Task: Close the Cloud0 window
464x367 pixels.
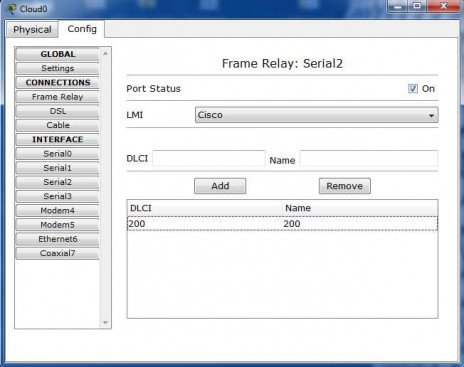Action: [x=443, y=6]
